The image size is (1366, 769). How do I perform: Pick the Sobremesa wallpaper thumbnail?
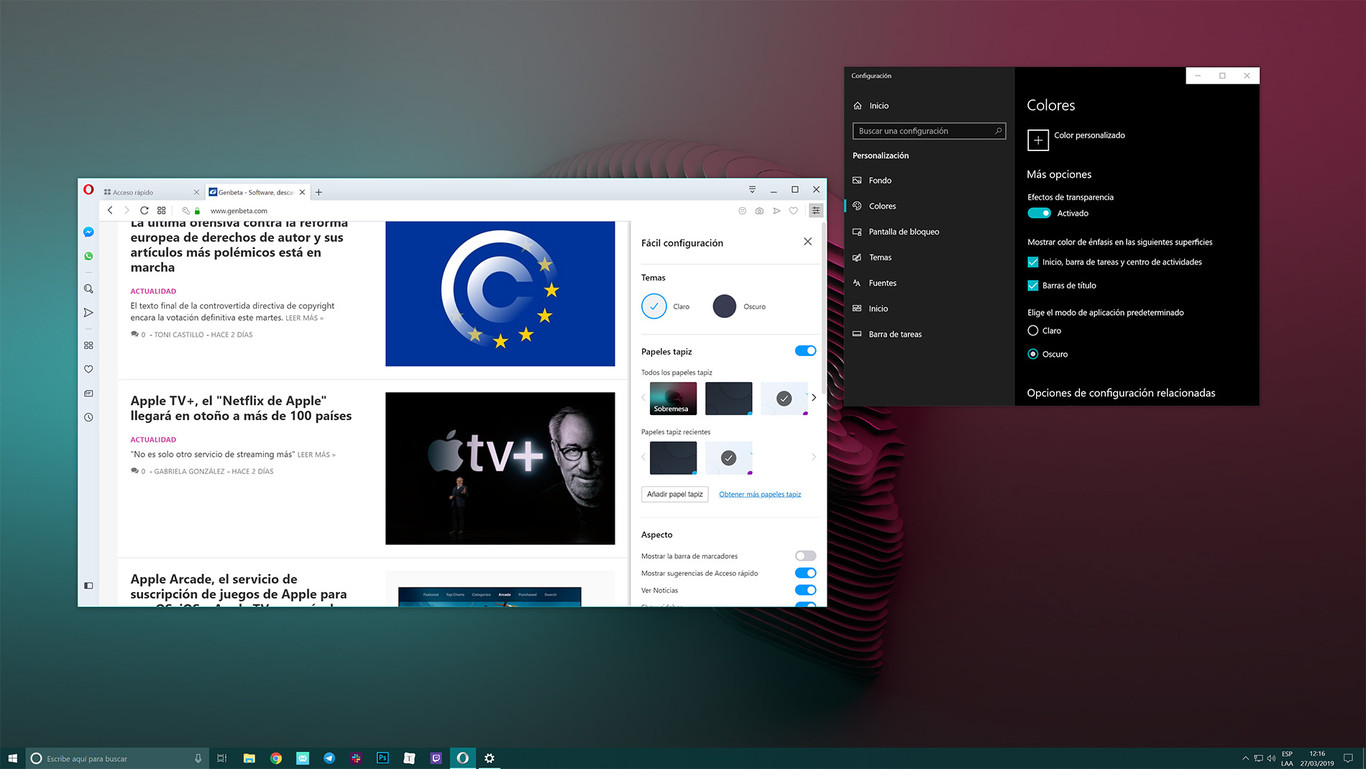click(672, 397)
